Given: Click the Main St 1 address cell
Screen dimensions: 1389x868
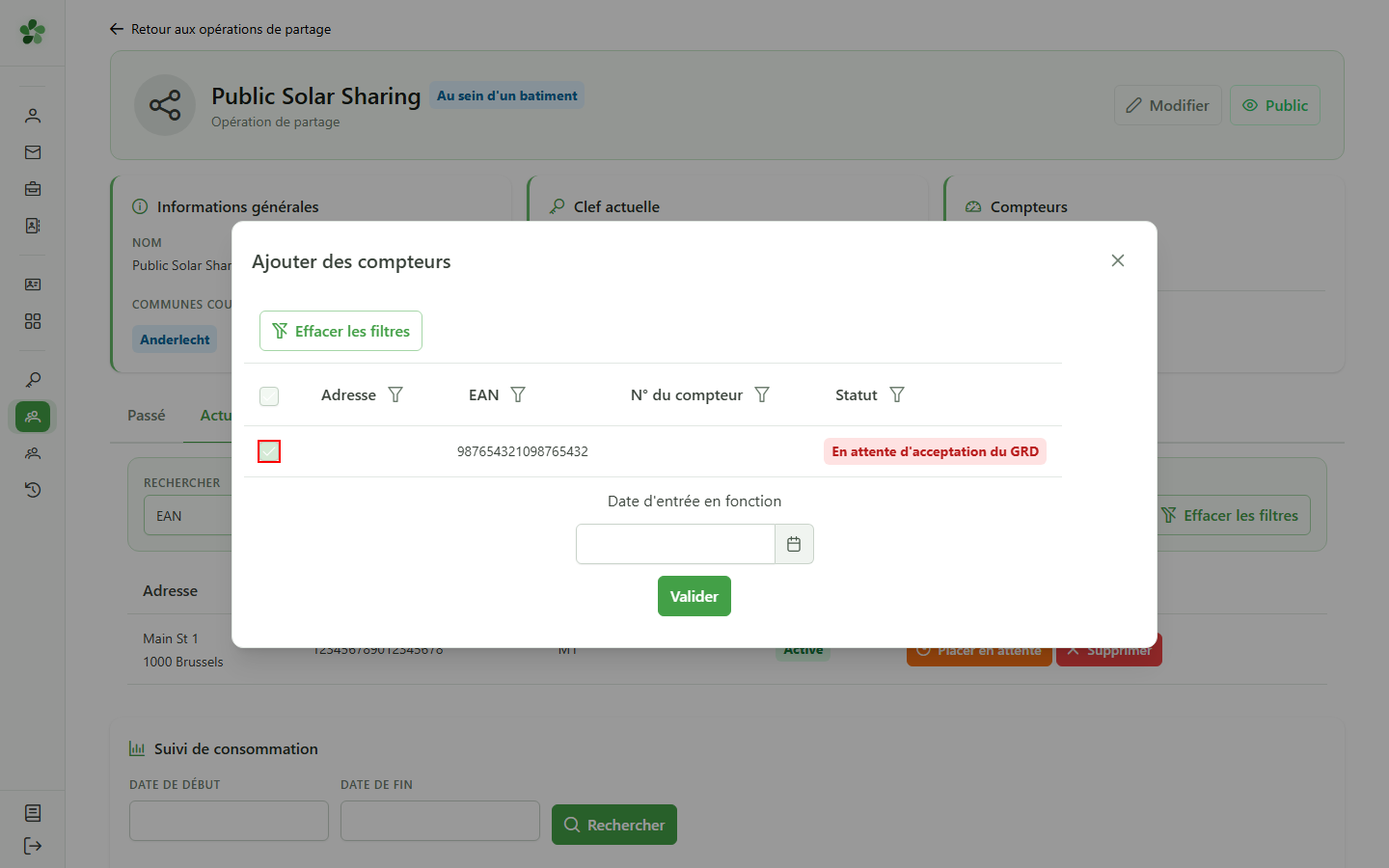Looking at the screenshot, I should click(182, 650).
